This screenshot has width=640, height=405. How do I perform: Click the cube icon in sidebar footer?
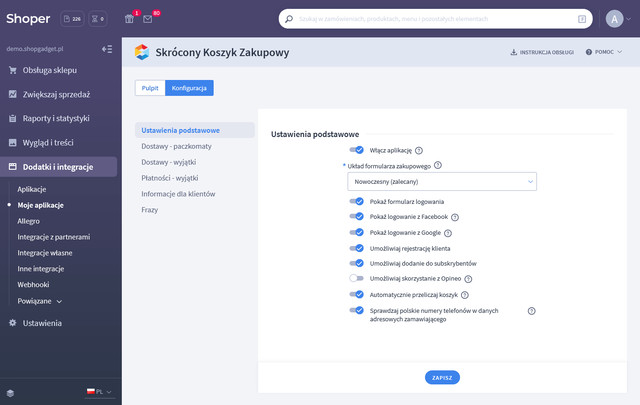[10, 392]
